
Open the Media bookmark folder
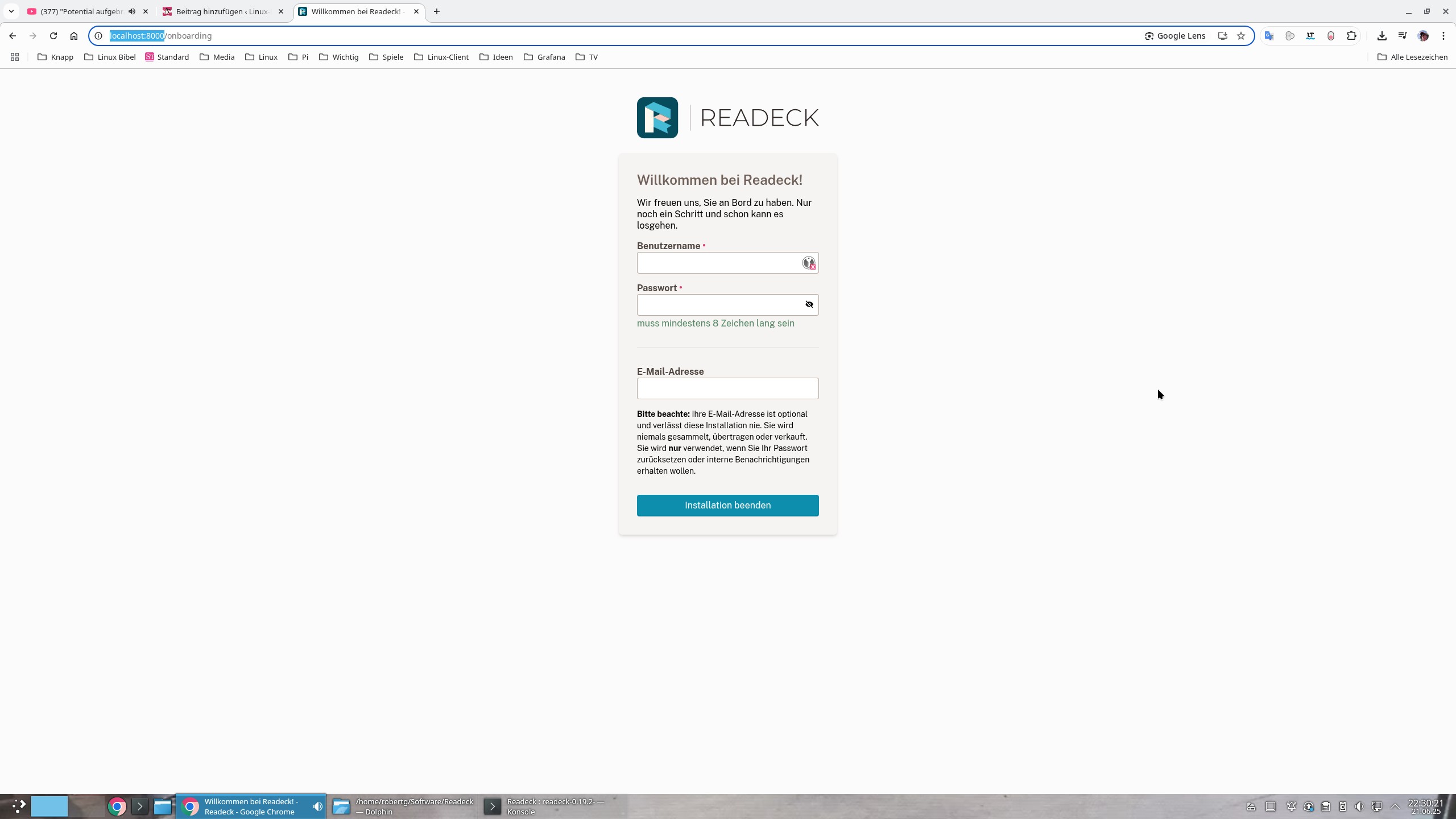(217, 57)
